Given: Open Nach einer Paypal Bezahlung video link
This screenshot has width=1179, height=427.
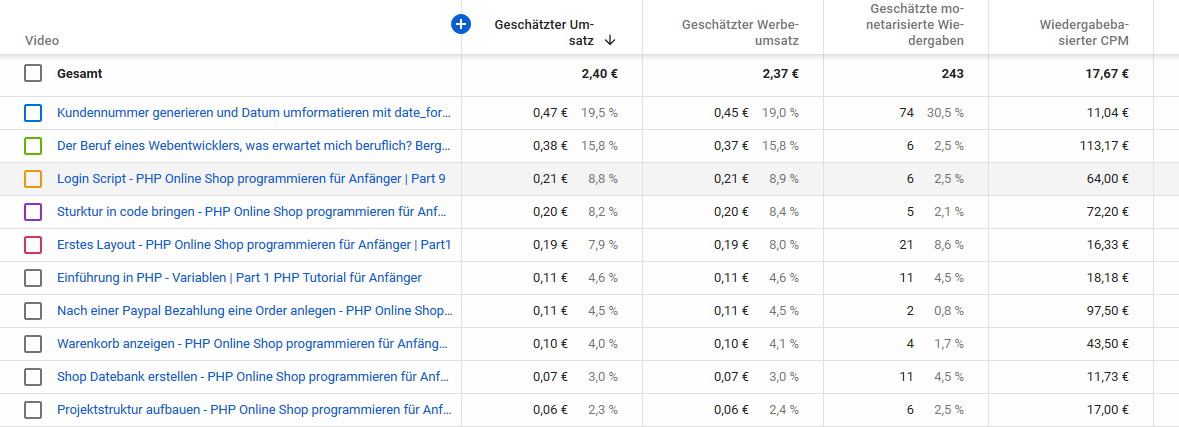Looking at the screenshot, I should [x=254, y=311].
